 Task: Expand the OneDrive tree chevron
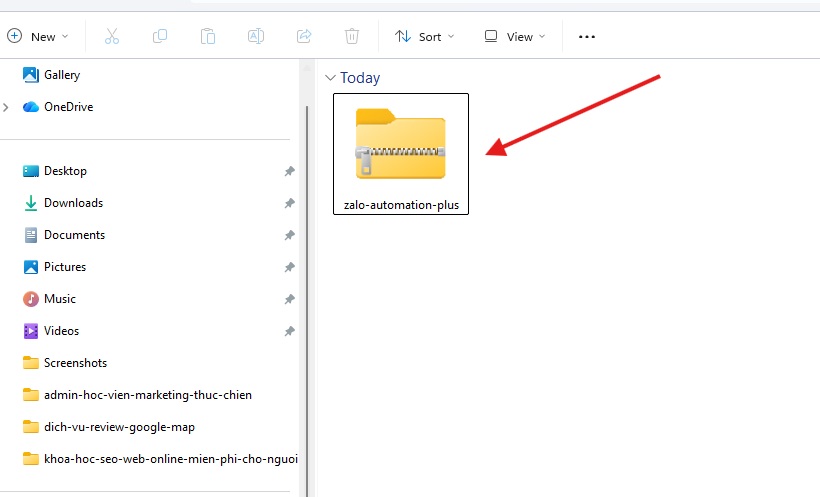pos(6,107)
